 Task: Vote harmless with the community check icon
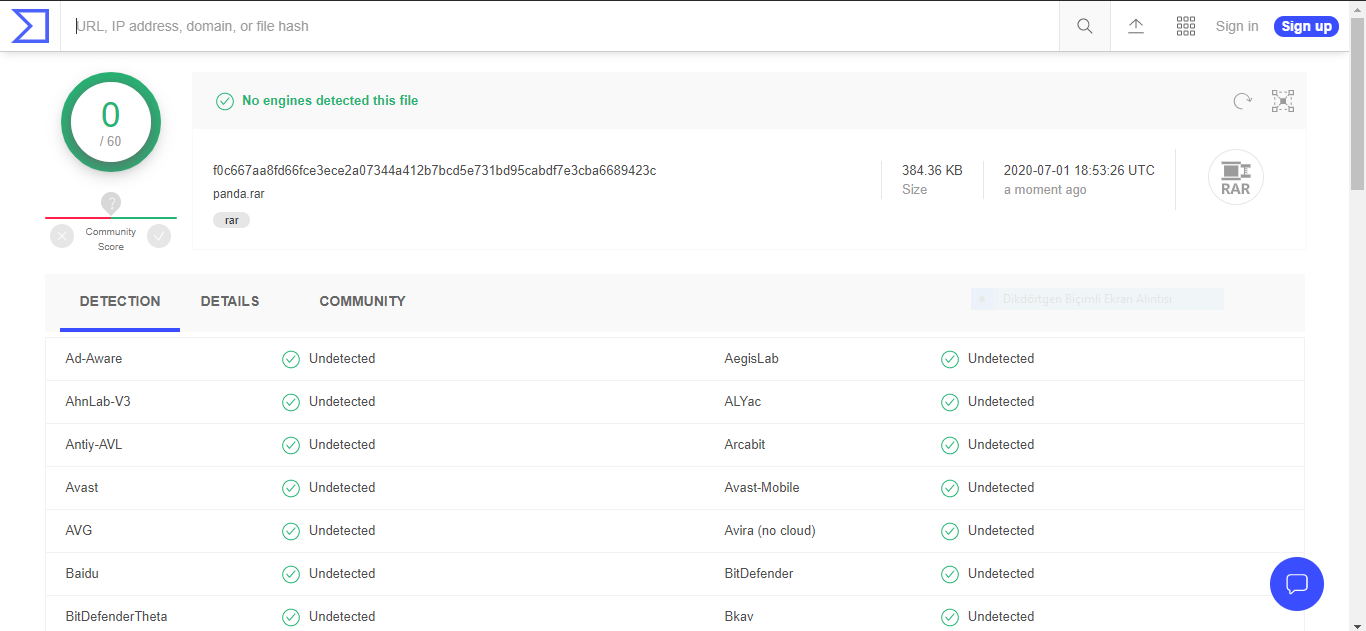(159, 236)
